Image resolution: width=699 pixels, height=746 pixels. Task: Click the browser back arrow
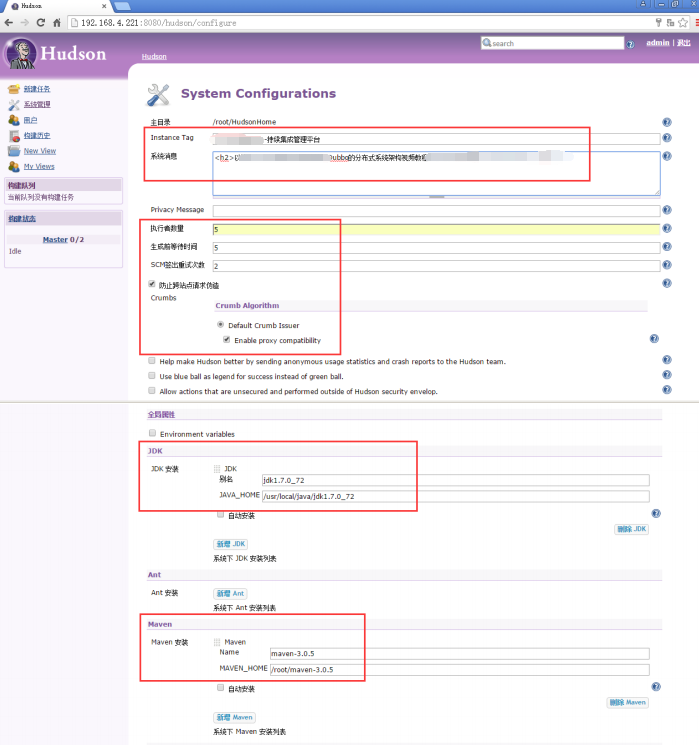[9, 22]
